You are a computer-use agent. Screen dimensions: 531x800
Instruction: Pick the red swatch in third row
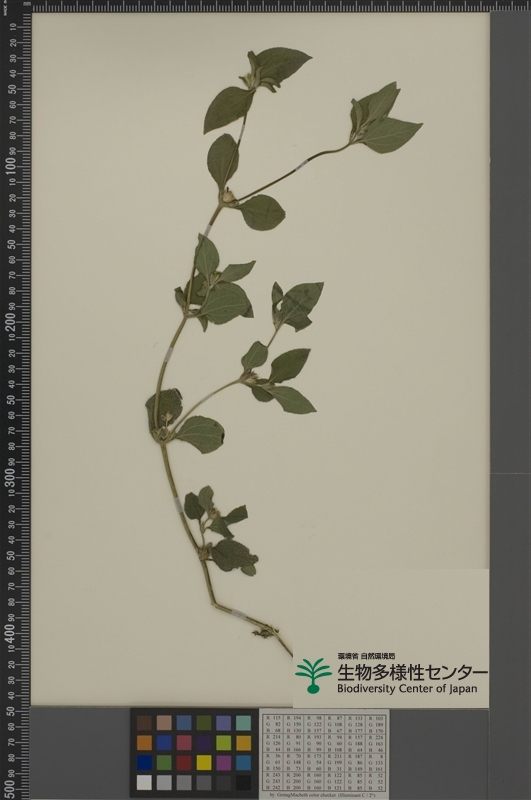click(x=184, y=762)
